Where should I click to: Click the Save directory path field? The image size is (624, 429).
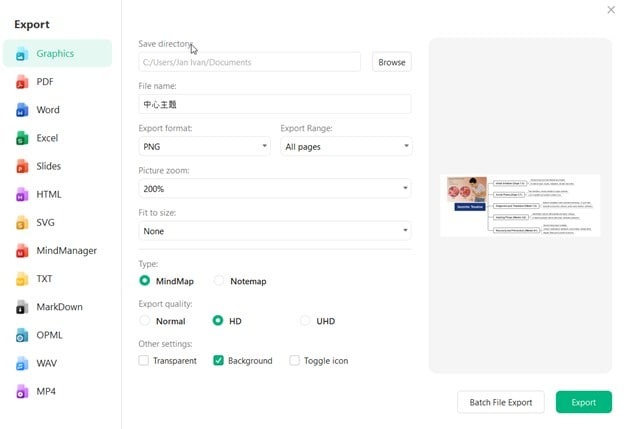[250, 62]
